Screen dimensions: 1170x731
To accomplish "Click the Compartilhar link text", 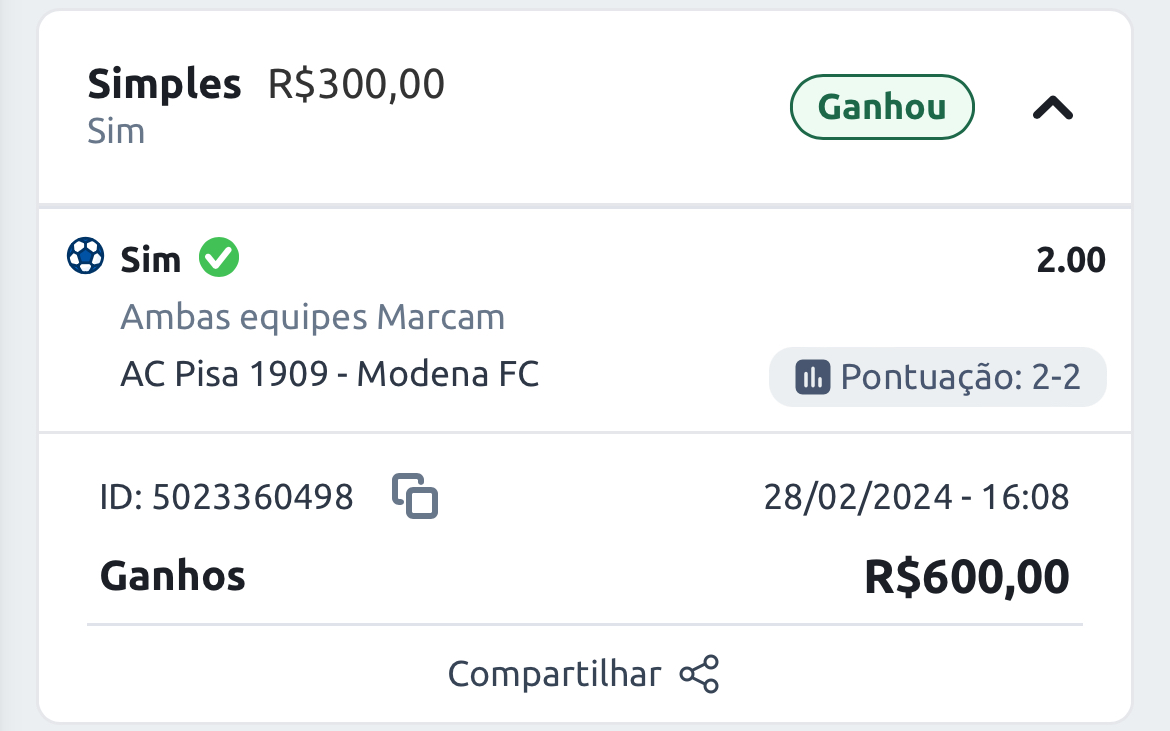I will (554, 674).
